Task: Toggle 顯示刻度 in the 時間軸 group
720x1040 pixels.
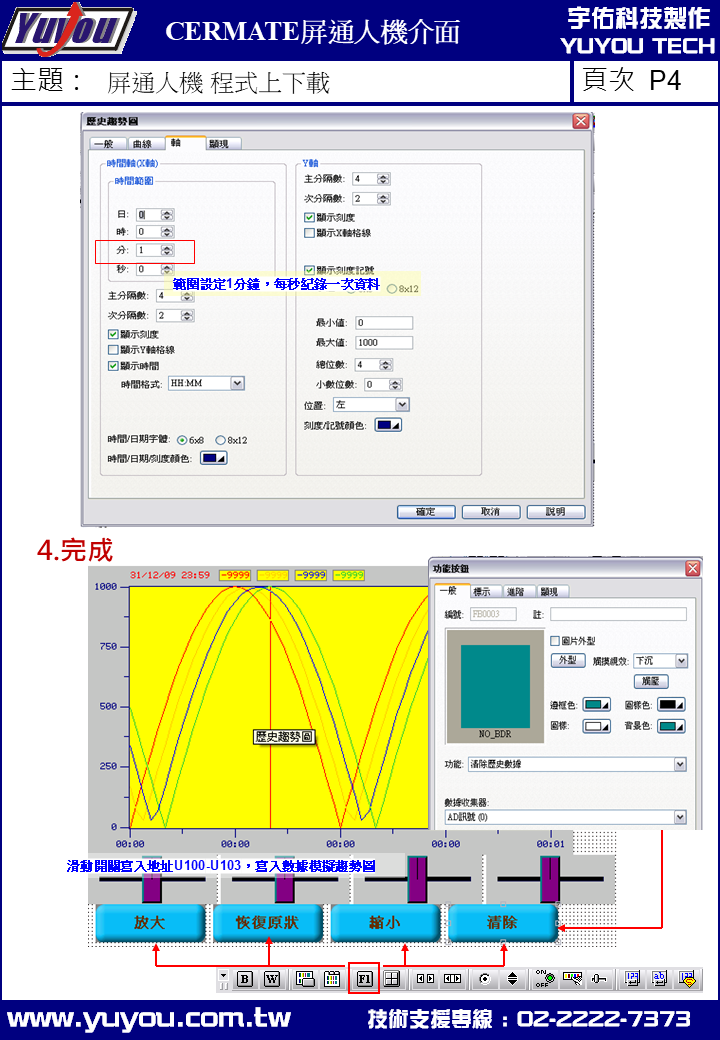Action: [x=113, y=334]
